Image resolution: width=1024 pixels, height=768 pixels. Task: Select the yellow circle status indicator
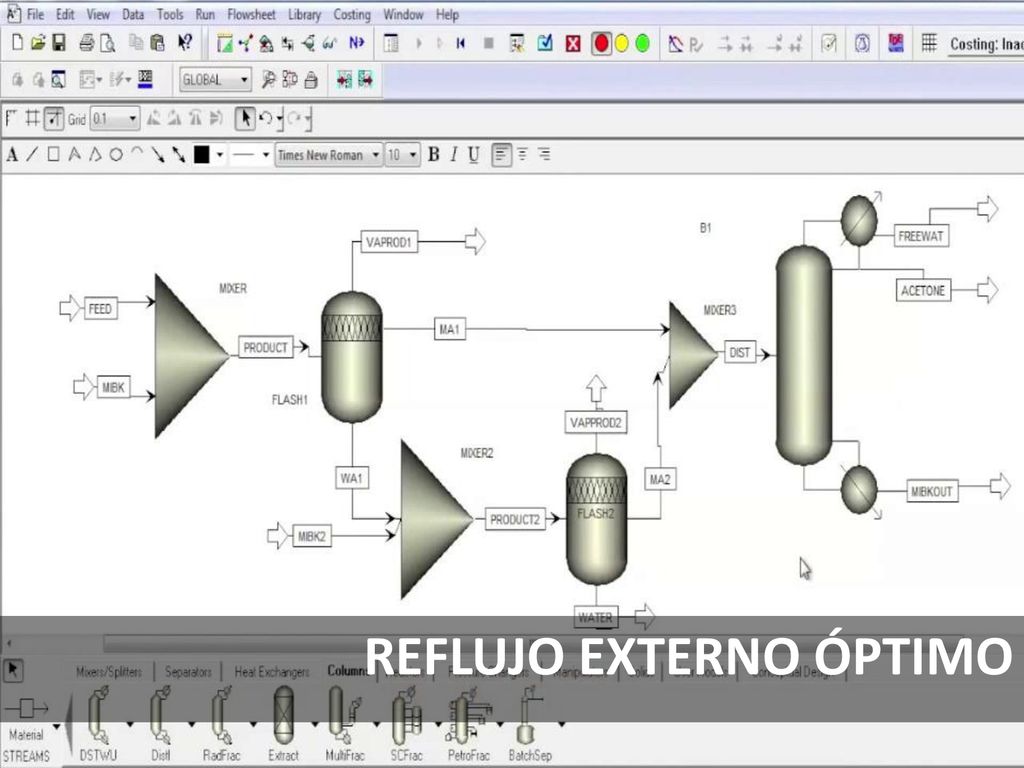point(622,44)
